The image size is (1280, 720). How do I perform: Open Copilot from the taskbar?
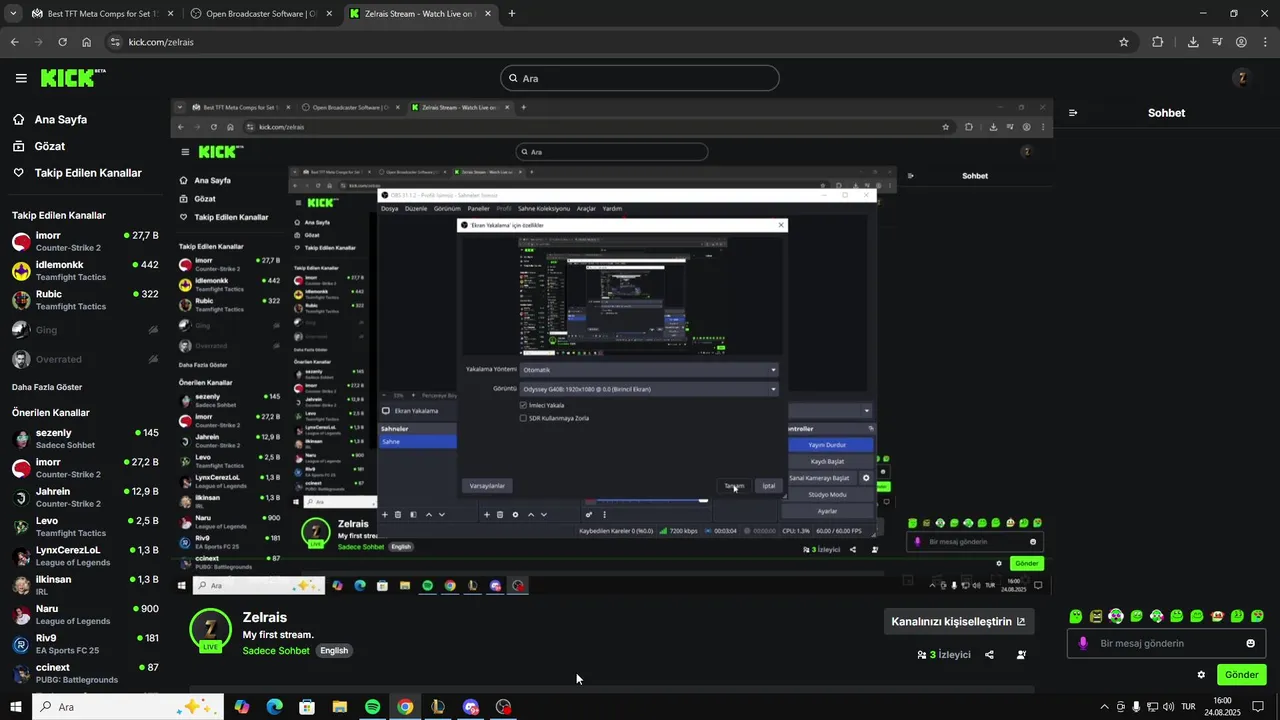pyautogui.click(x=242, y=707)
